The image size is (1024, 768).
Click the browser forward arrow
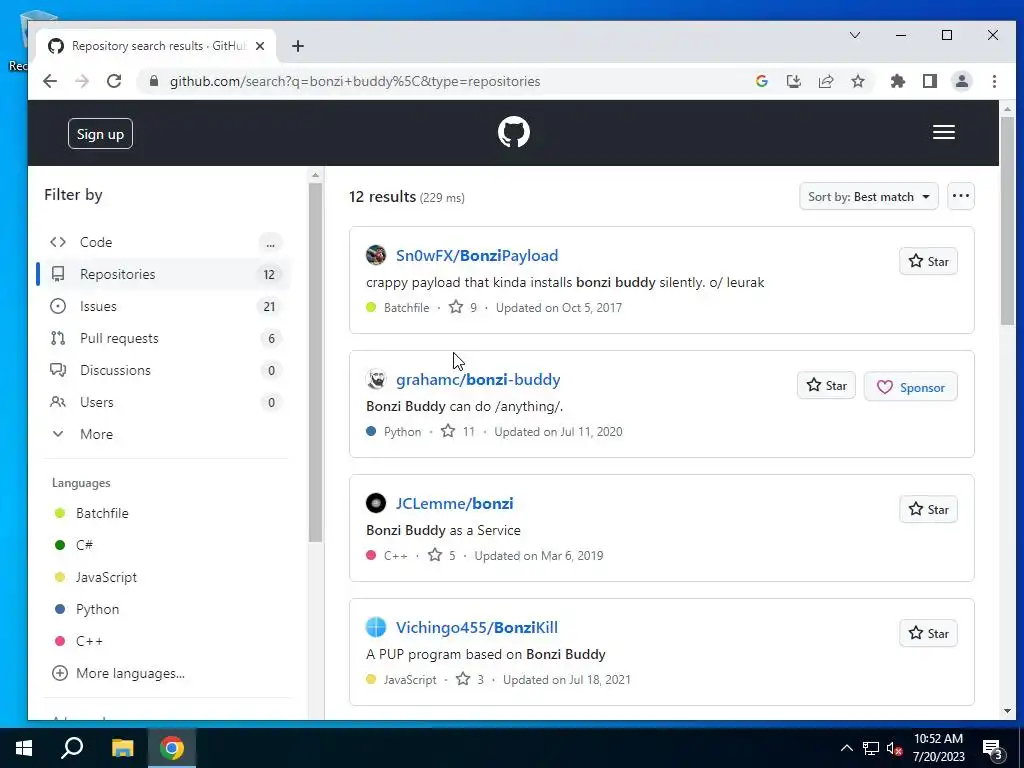point(82,81)
